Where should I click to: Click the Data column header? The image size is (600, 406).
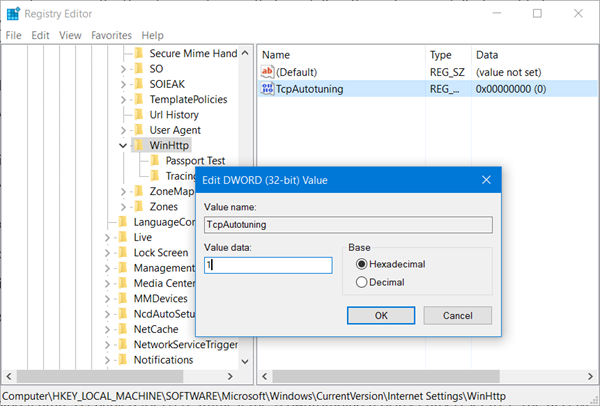tap(489, 54)
